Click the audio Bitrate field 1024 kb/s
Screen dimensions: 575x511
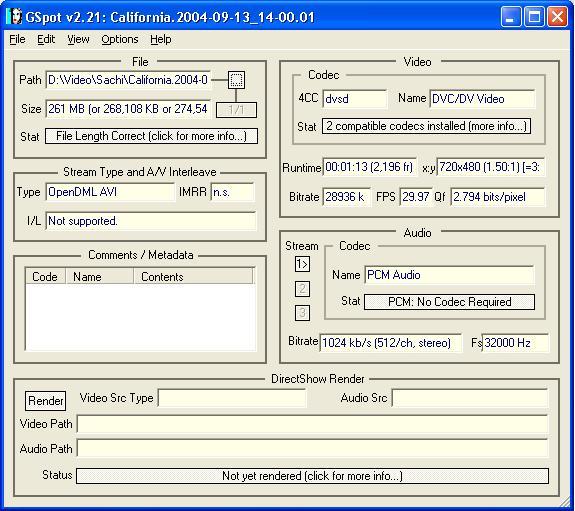tap(391, 343)
